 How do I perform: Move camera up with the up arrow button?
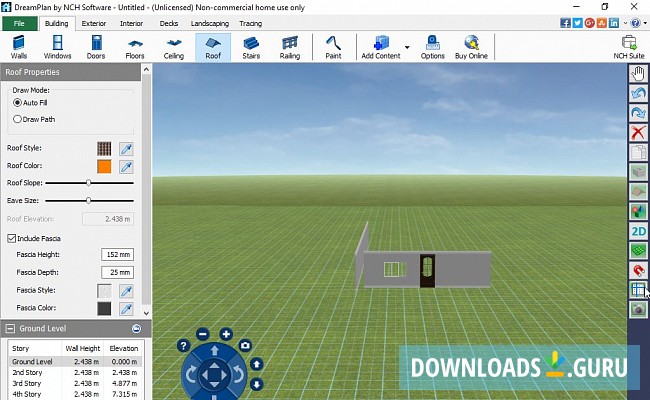[x=257, y=364]
